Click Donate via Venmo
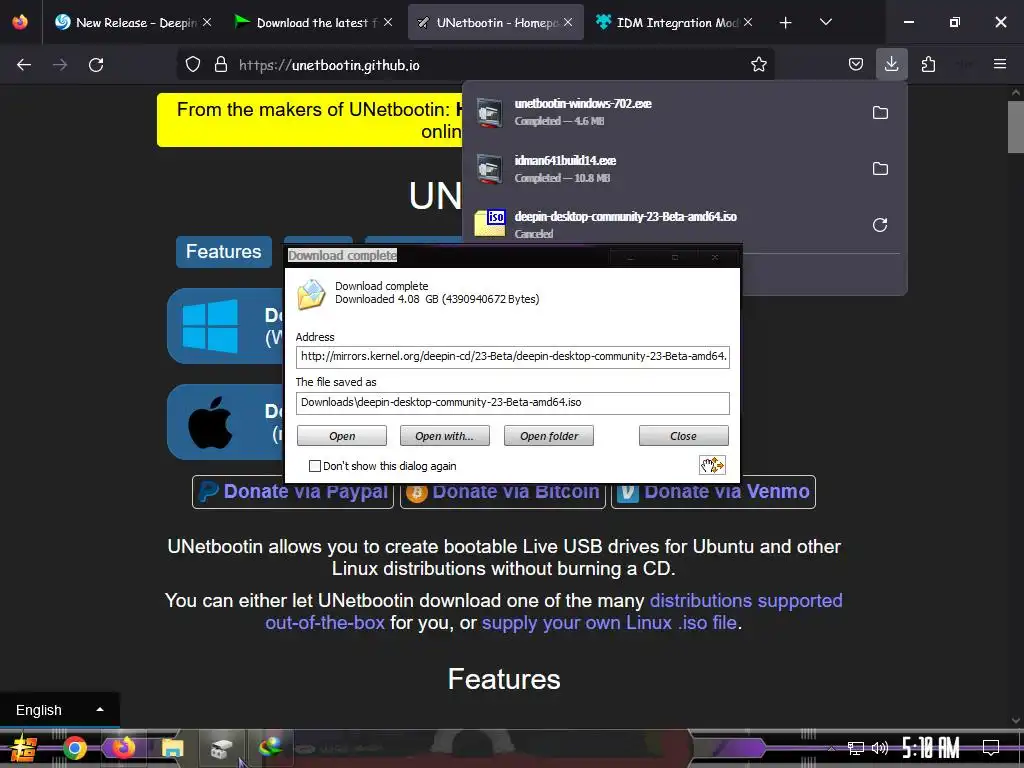The width and height of the screenshot is (1024, 768). [x=713, y=491]
